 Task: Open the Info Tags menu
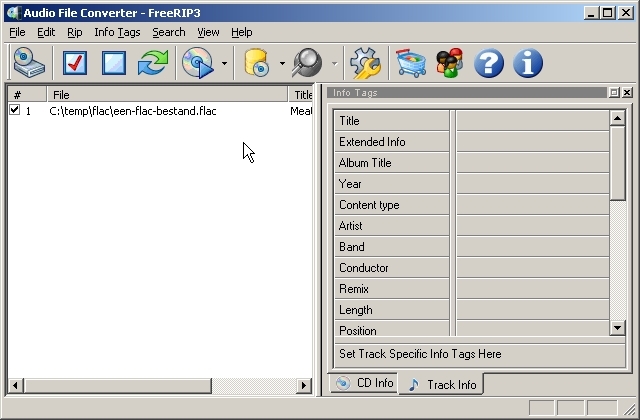(x=117, y=32)
